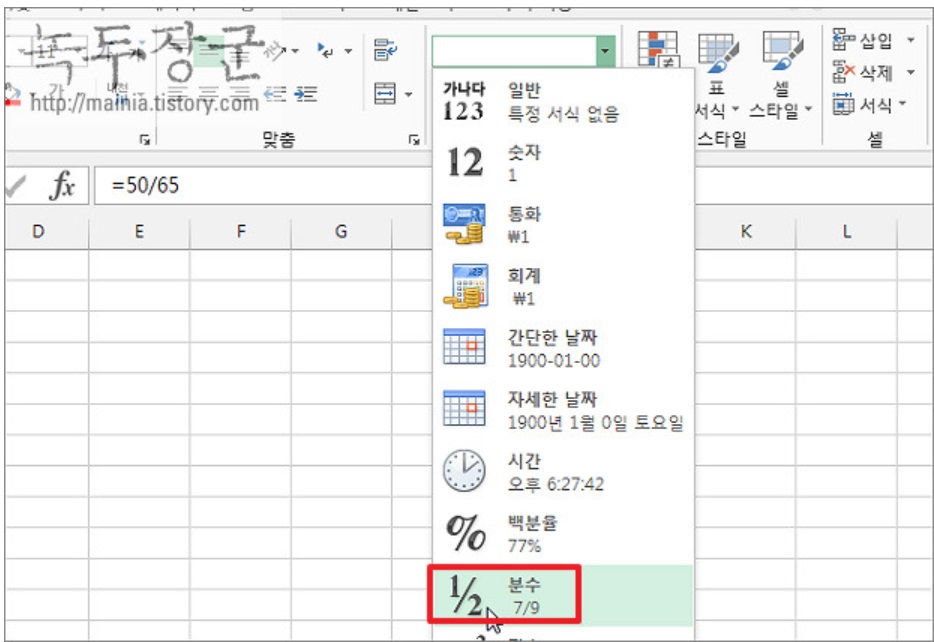Choose the 자세한 날짜 long date option
Viewport: 934px width, 642px height.
point(563,410)
